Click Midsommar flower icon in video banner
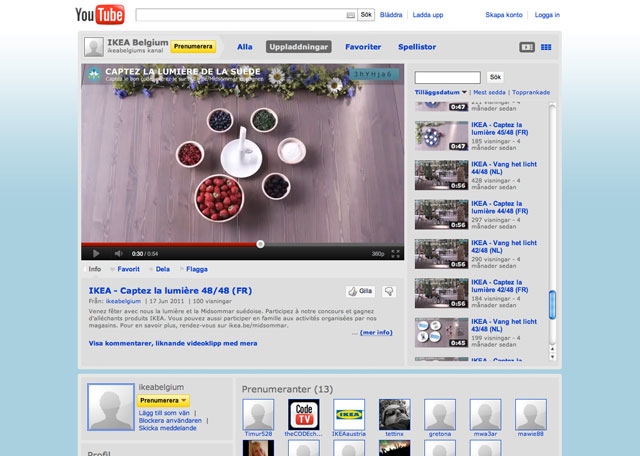The height and width of the screenshot is (456, 640). tap(94, 74)
